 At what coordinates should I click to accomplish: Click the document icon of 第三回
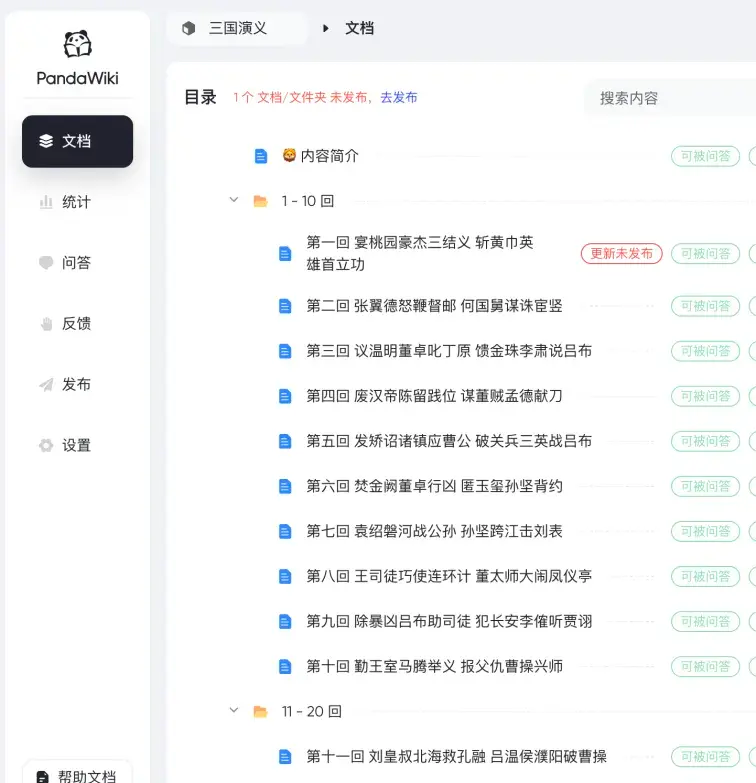pos(285,351)
